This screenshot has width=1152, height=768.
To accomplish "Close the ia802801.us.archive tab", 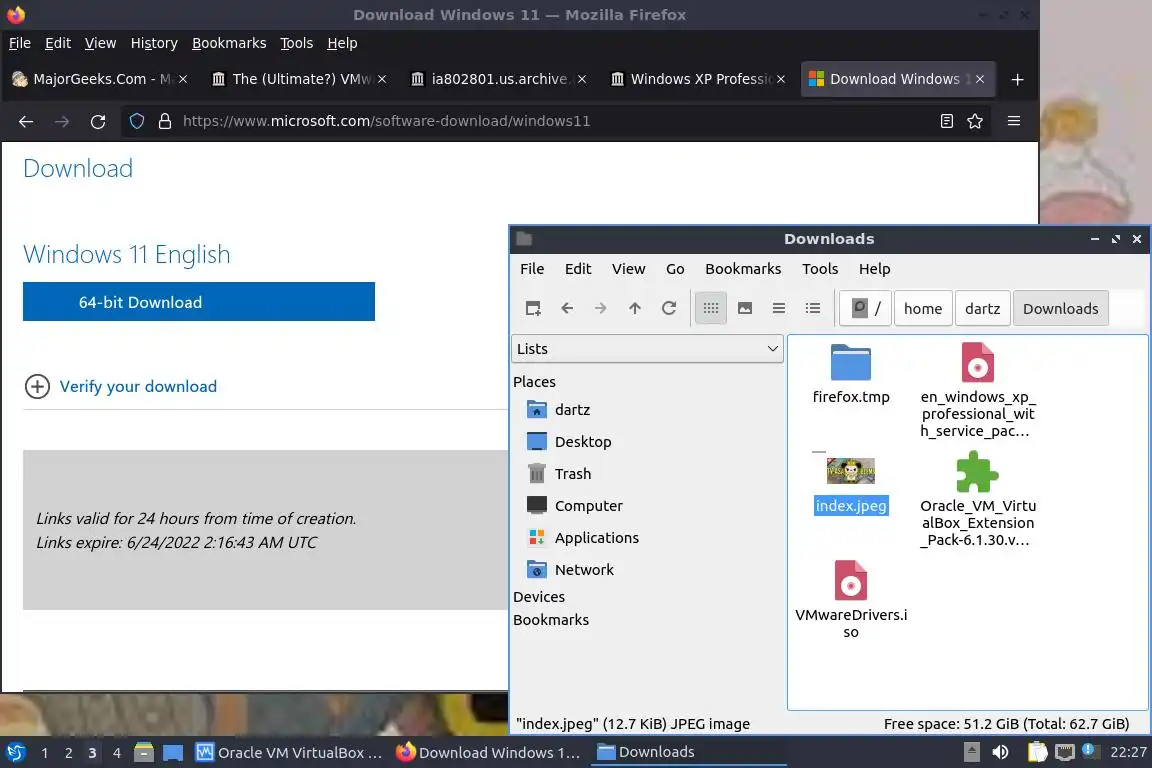I will (x=582, y=79).
